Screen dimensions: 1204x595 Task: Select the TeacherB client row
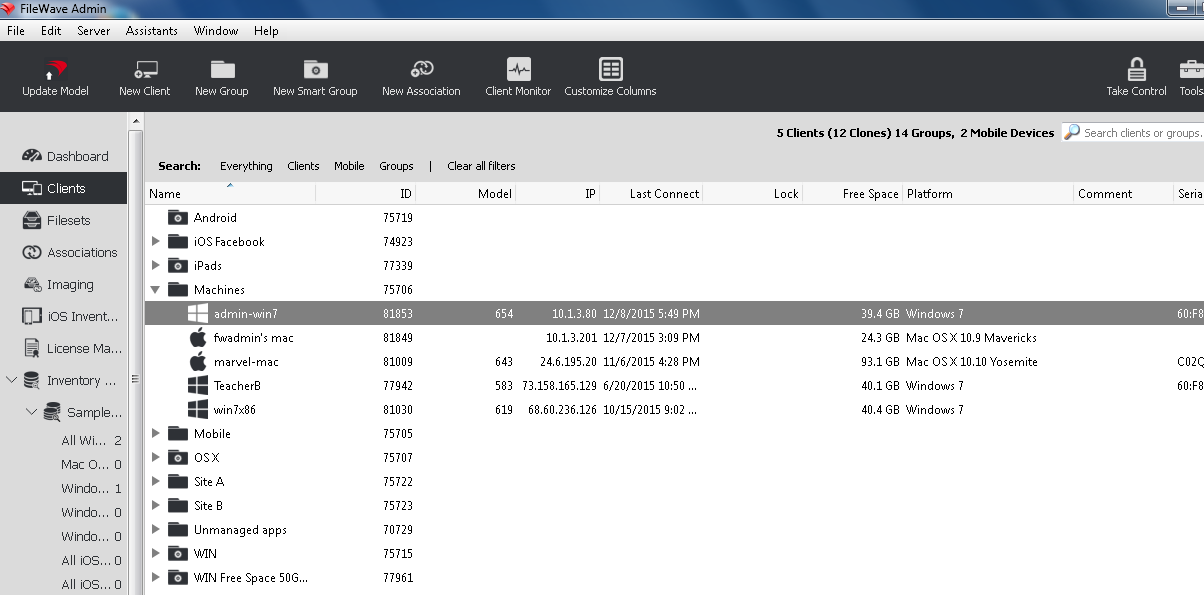pyautogui.click(x=674, y=385)
